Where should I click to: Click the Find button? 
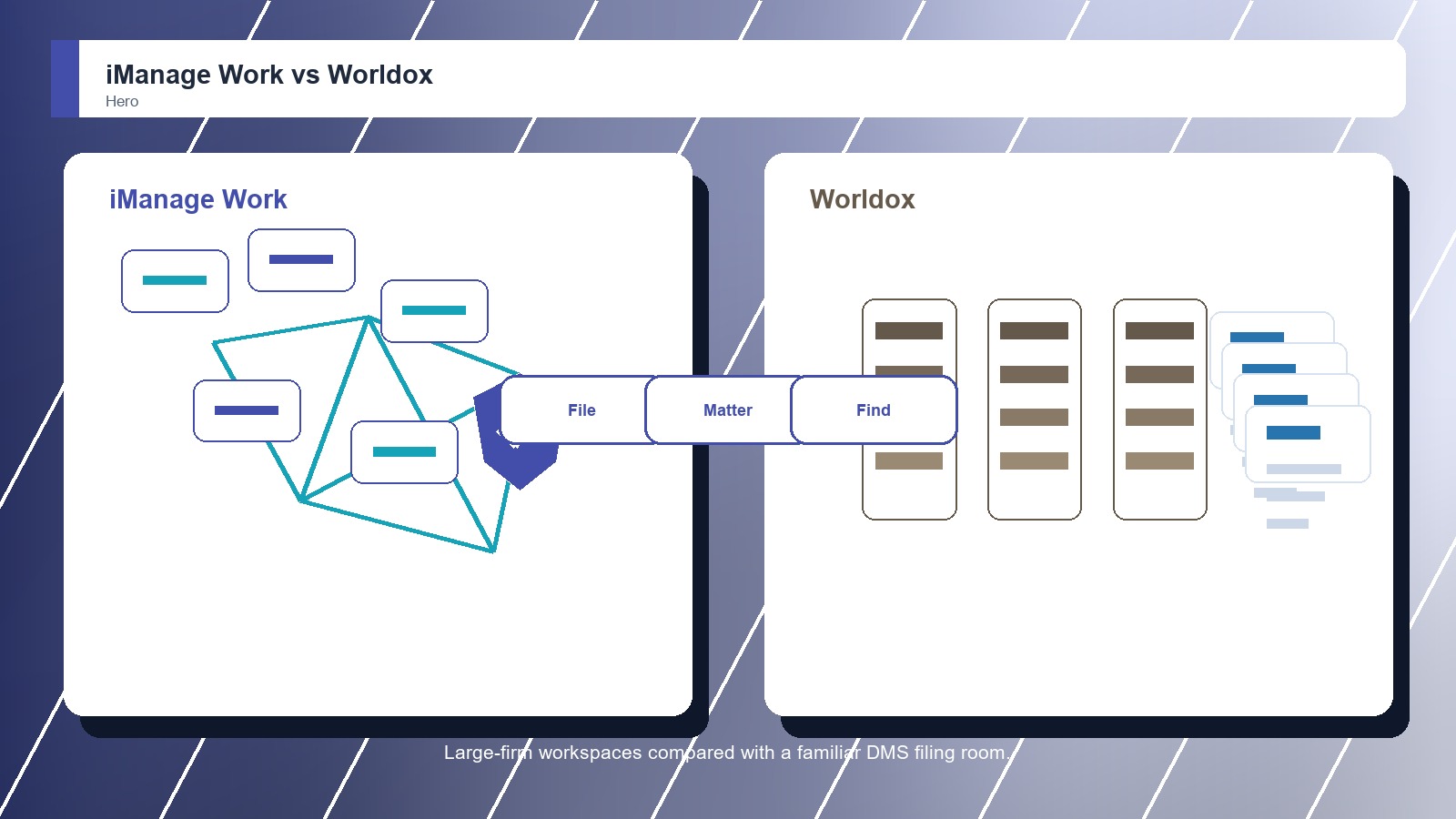click(x=874, y=410)
